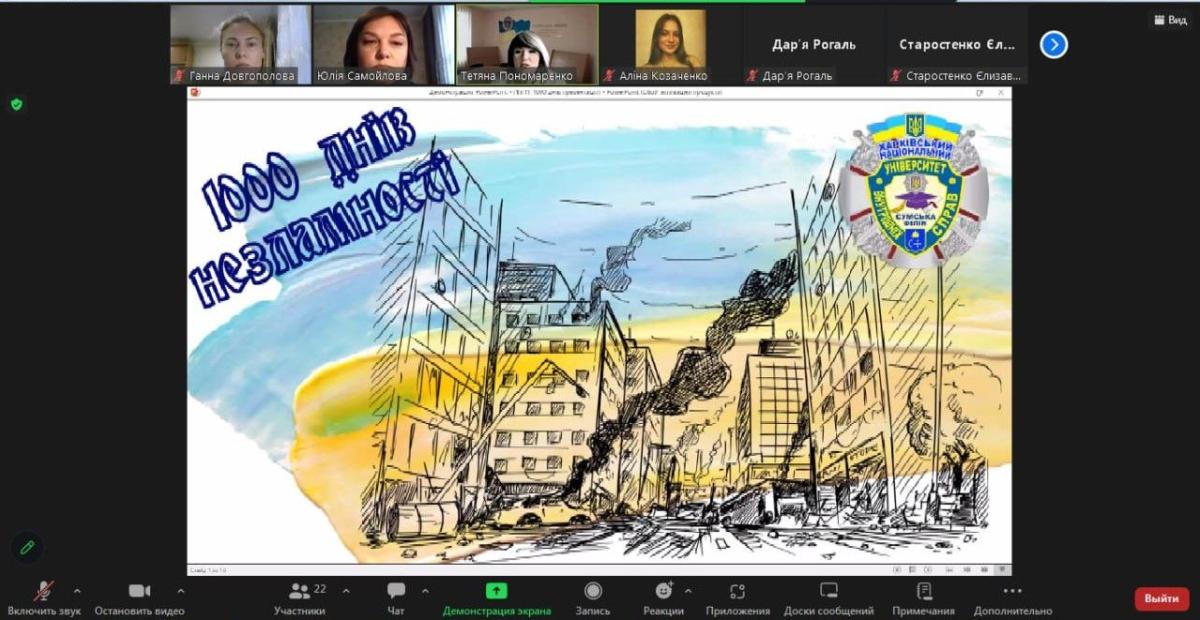Viewport: 1200px width, 620px height.
Task: Select Ганна Довгополова's video tile
Action: [x=240, y=45]
